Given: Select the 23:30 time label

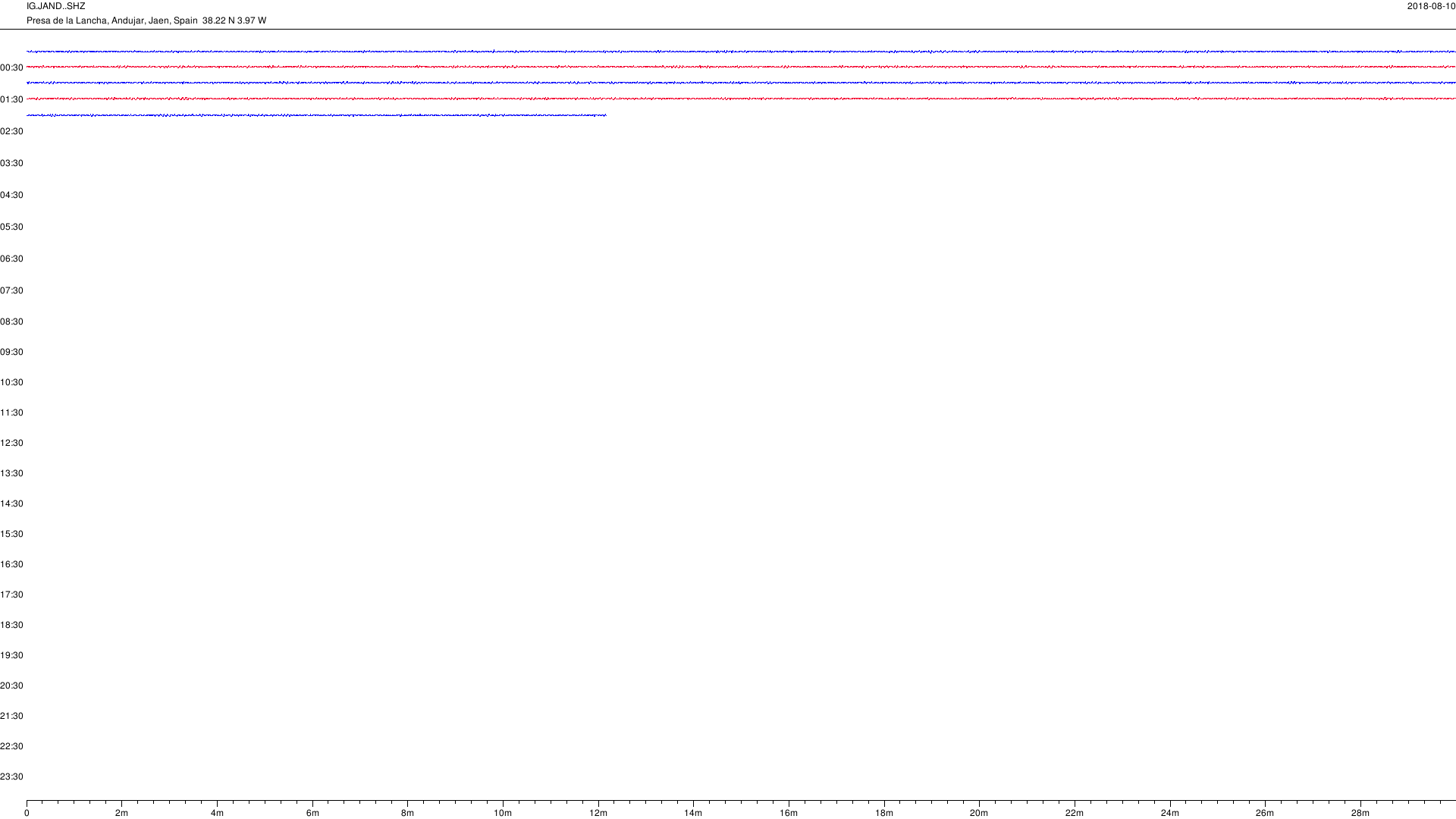Looking at the screenshot, I should tap(11, 777).
